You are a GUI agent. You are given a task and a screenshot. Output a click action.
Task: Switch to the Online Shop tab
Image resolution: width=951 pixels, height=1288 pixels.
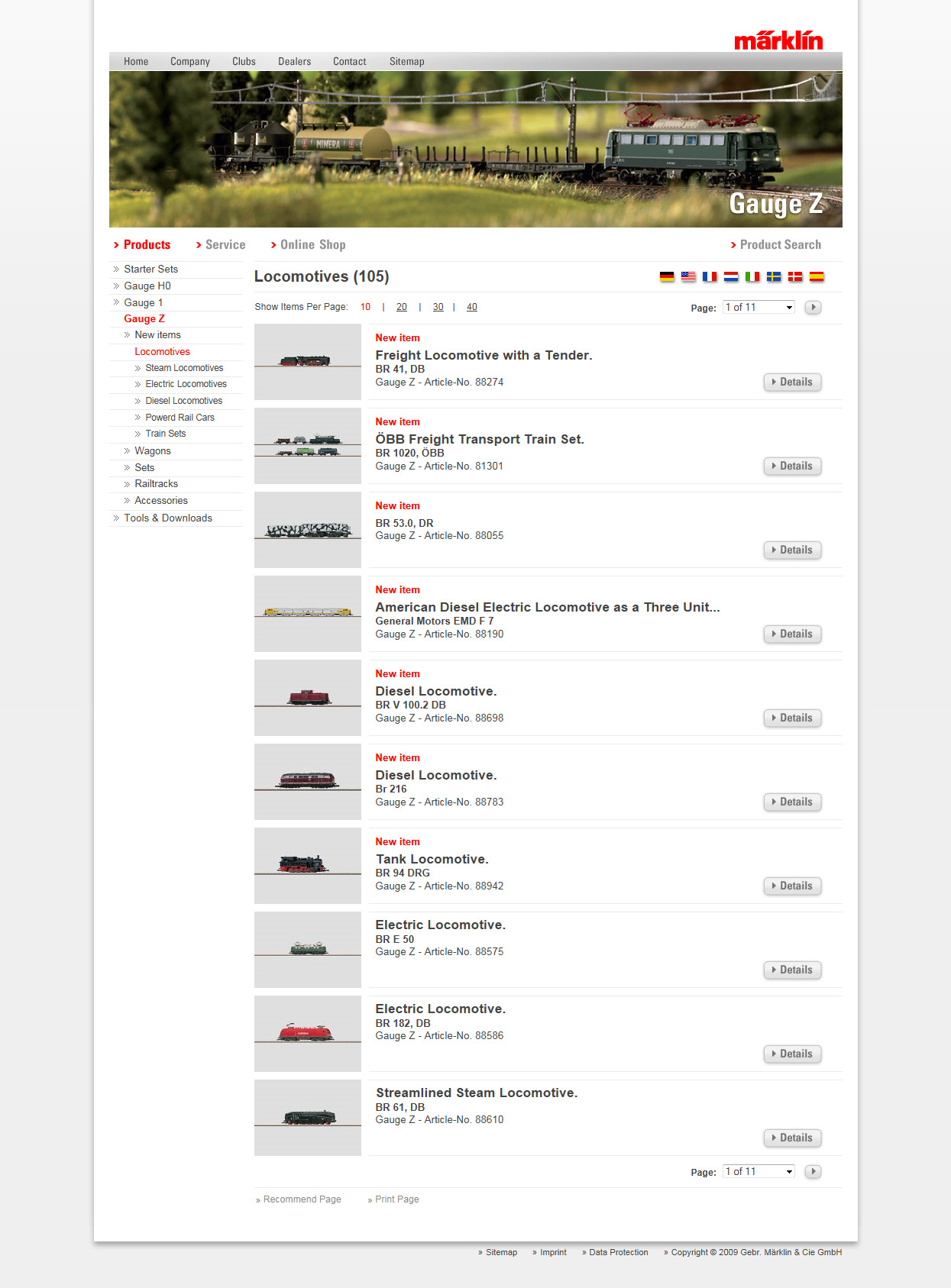tap(312, 245)
